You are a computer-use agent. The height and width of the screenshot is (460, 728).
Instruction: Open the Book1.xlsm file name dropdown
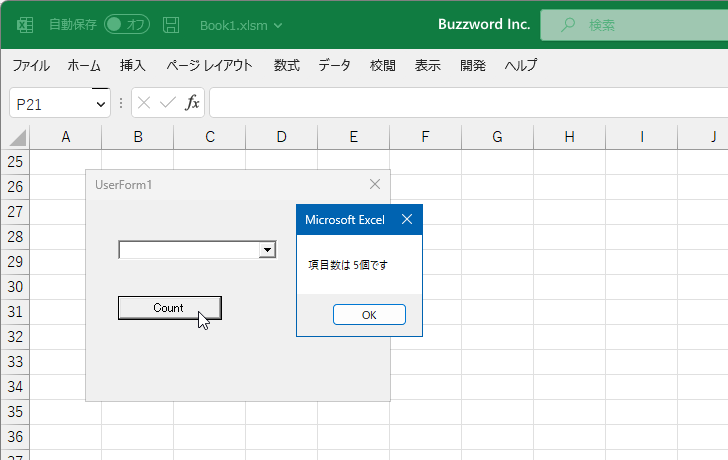[x=241, y=26]
